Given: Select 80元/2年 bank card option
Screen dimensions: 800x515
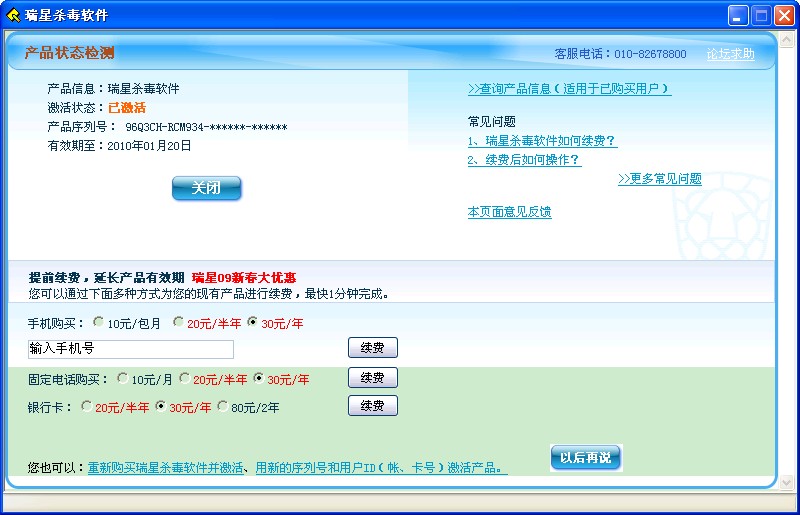Looking at the screenshot, I should coord(222,406).
